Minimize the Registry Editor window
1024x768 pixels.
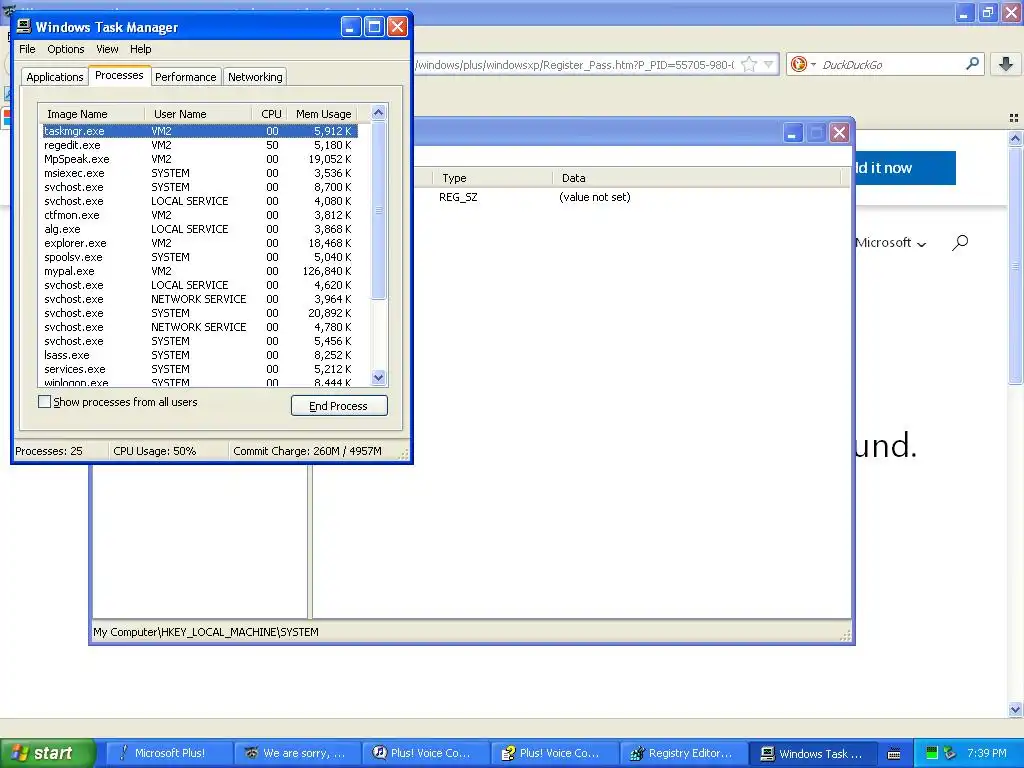(x=792, y=133)
